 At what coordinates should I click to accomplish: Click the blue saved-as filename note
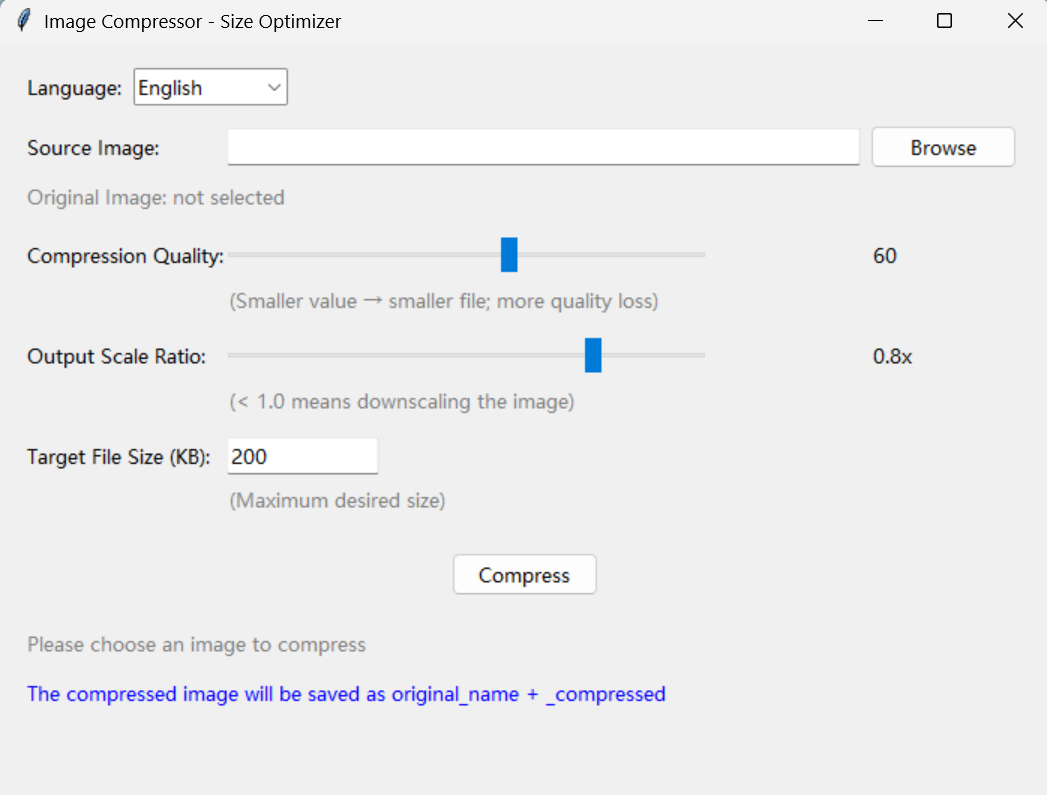coord(346,694)
